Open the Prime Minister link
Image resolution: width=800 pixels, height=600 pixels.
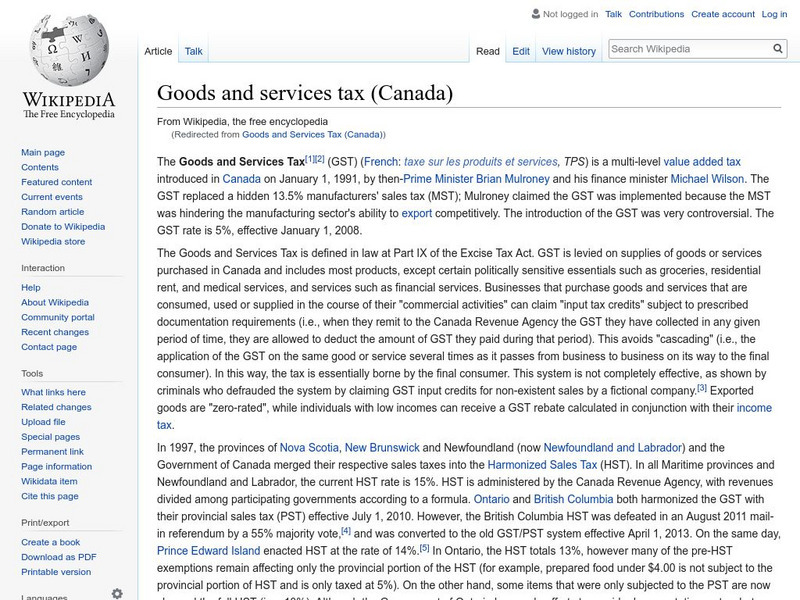coord(438,179)
